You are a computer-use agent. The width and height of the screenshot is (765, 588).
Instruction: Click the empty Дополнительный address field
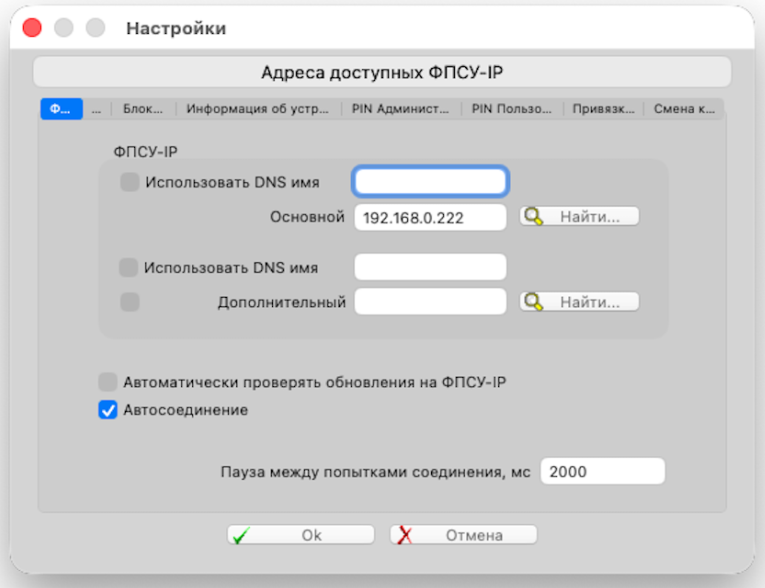click(430, 302)
